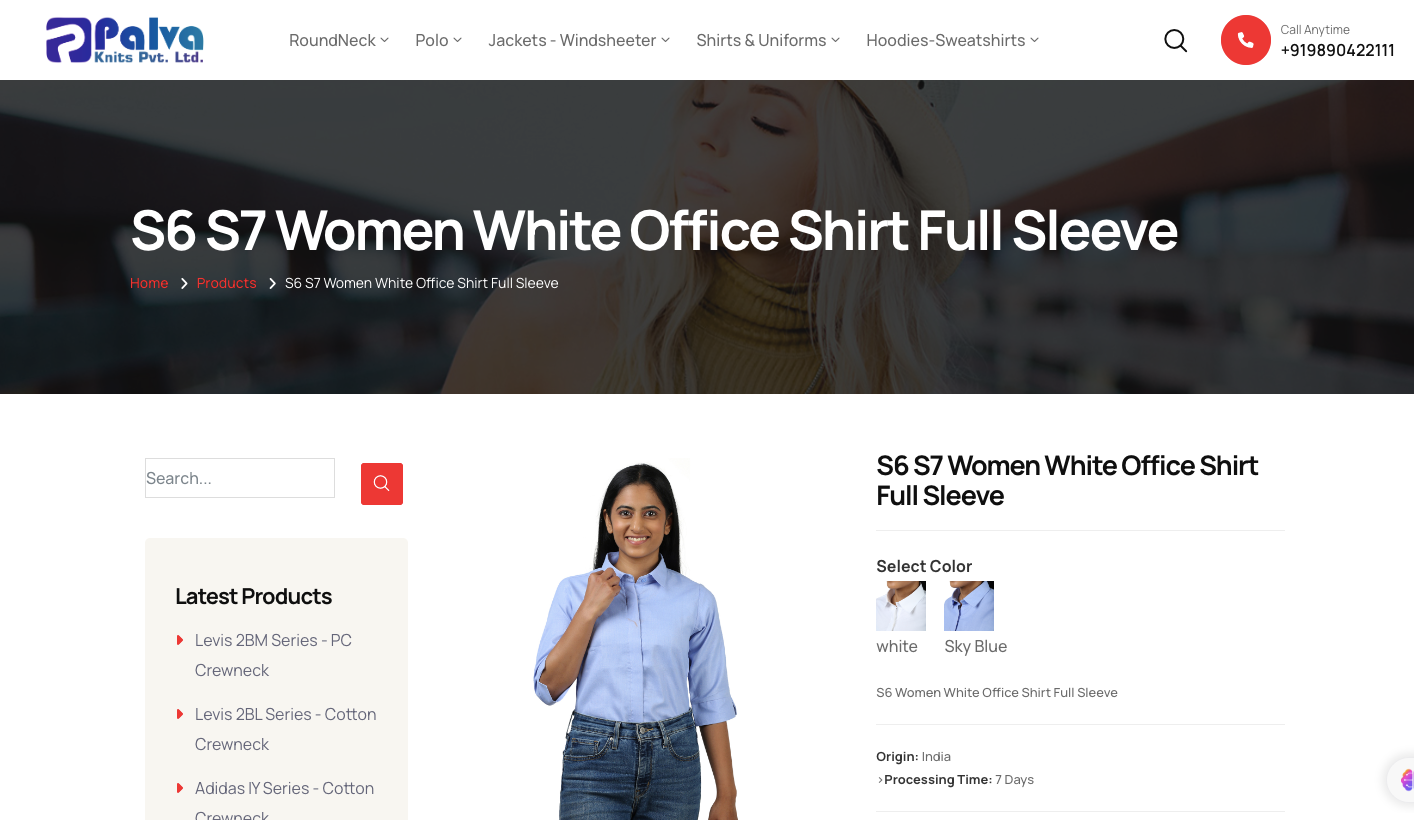Screen dimensions: 1414x820
Task: Open the Jackets - Windsheeter menu
Action: [579, 40]
